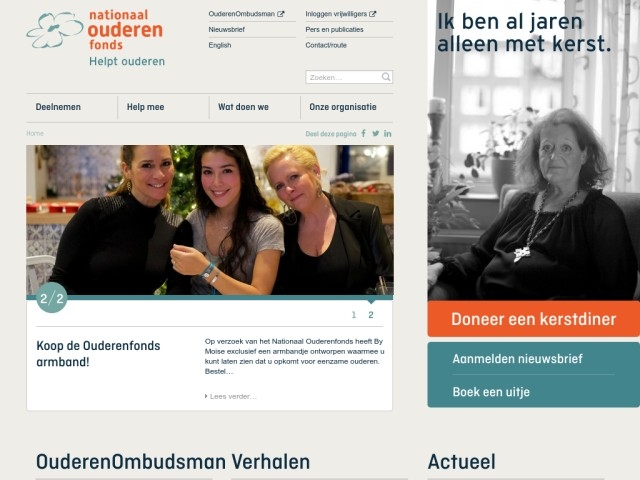
Task: Click Aanmelden nieuwsbrief button
Action: pyautogui.click(x=517, y=359)
